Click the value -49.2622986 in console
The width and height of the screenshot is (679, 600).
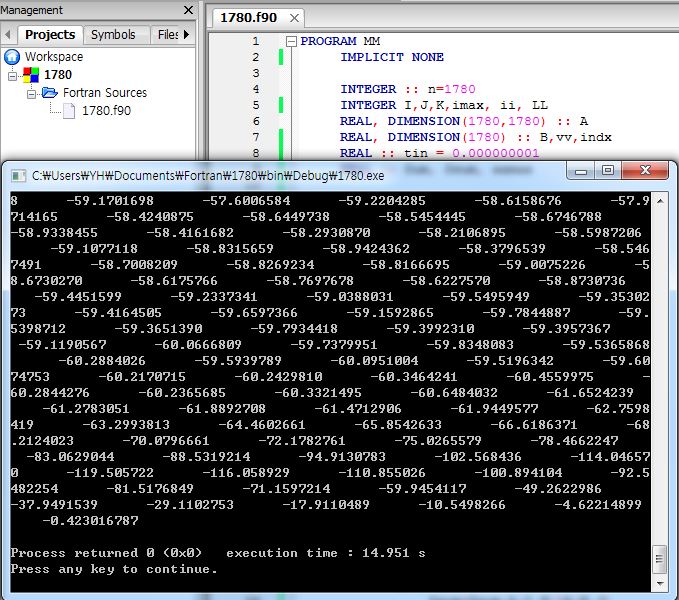coord(558,489)
